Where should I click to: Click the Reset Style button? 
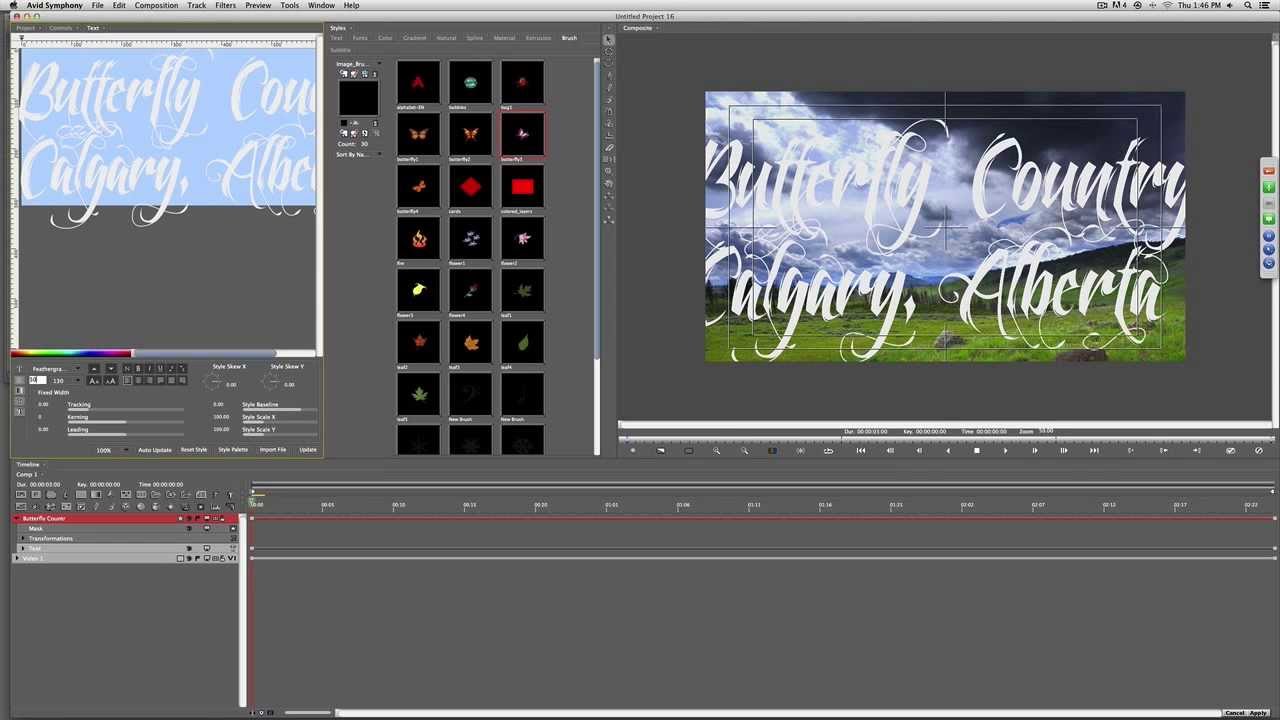(x=194, y=450)
